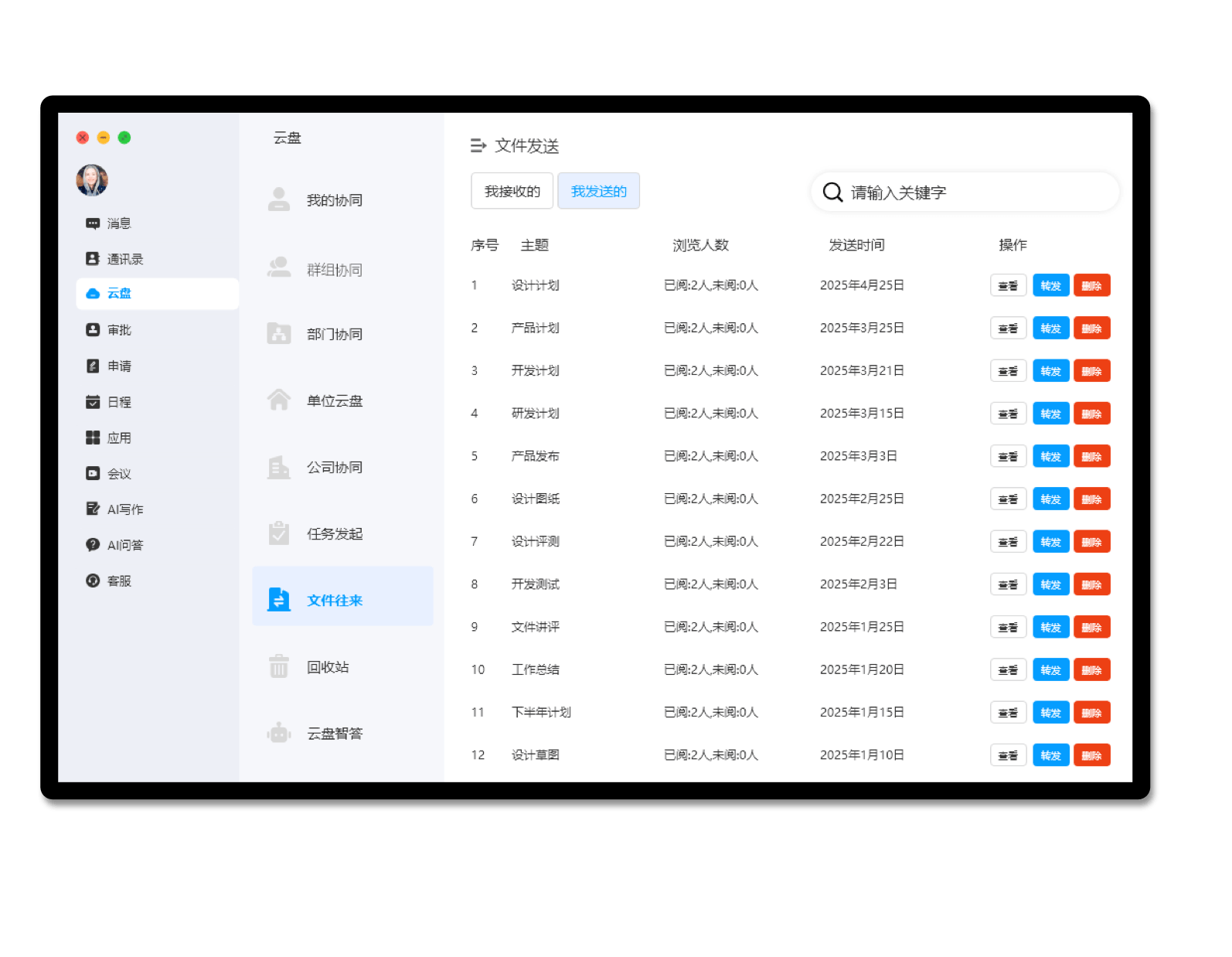
Task: Open the 客服 customer service icon
Action: click(93, 581)
